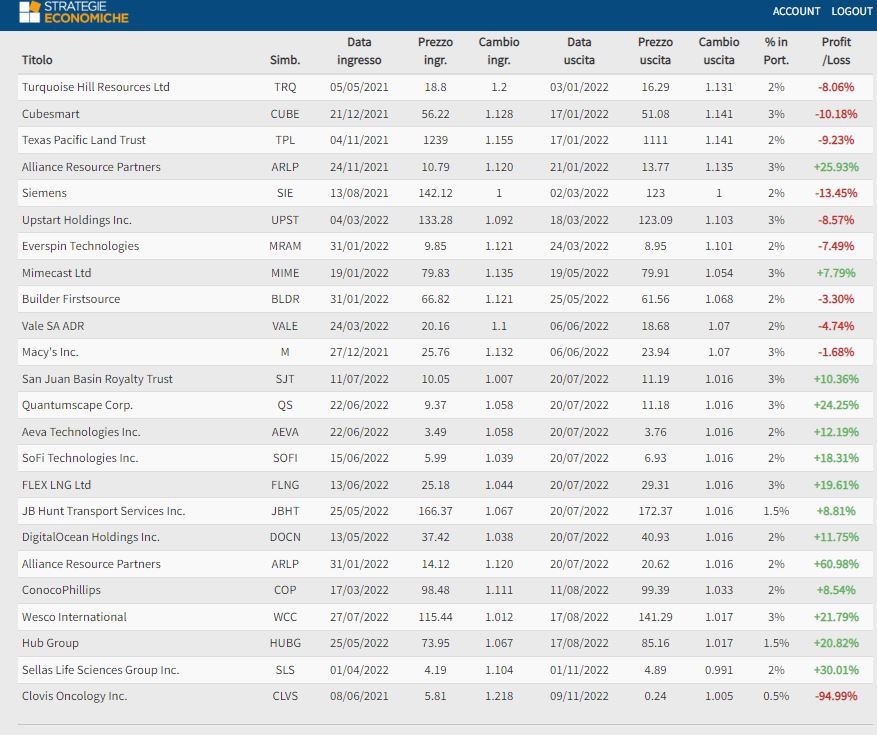
Task: Select Sellas Life Sciences Group Inc. title
Action: [x=101, y=670]
